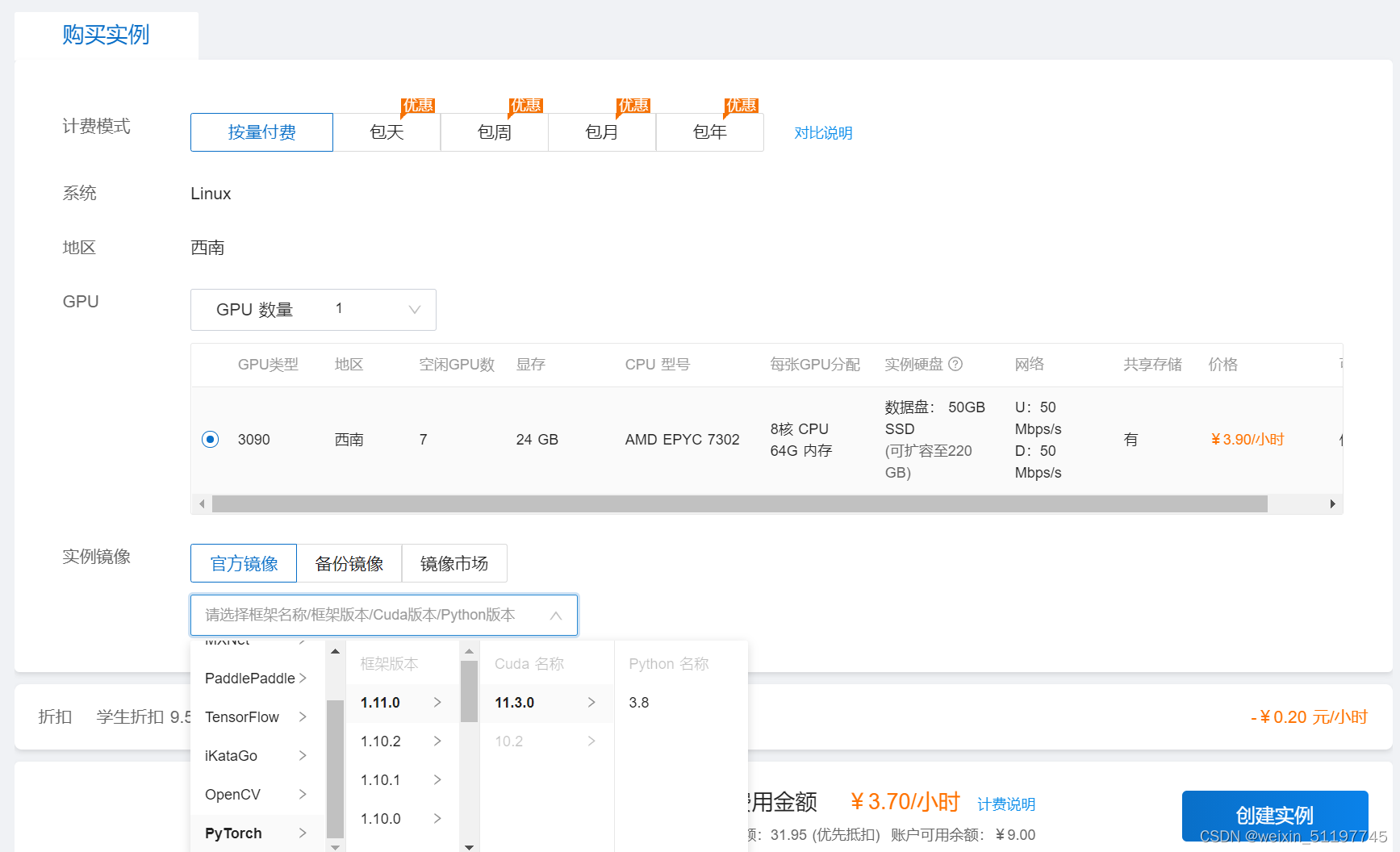Switch to the 官方镜像 tab
Image resolution: width=1400 pixels, height=852 pixels.
pos(244,563)
